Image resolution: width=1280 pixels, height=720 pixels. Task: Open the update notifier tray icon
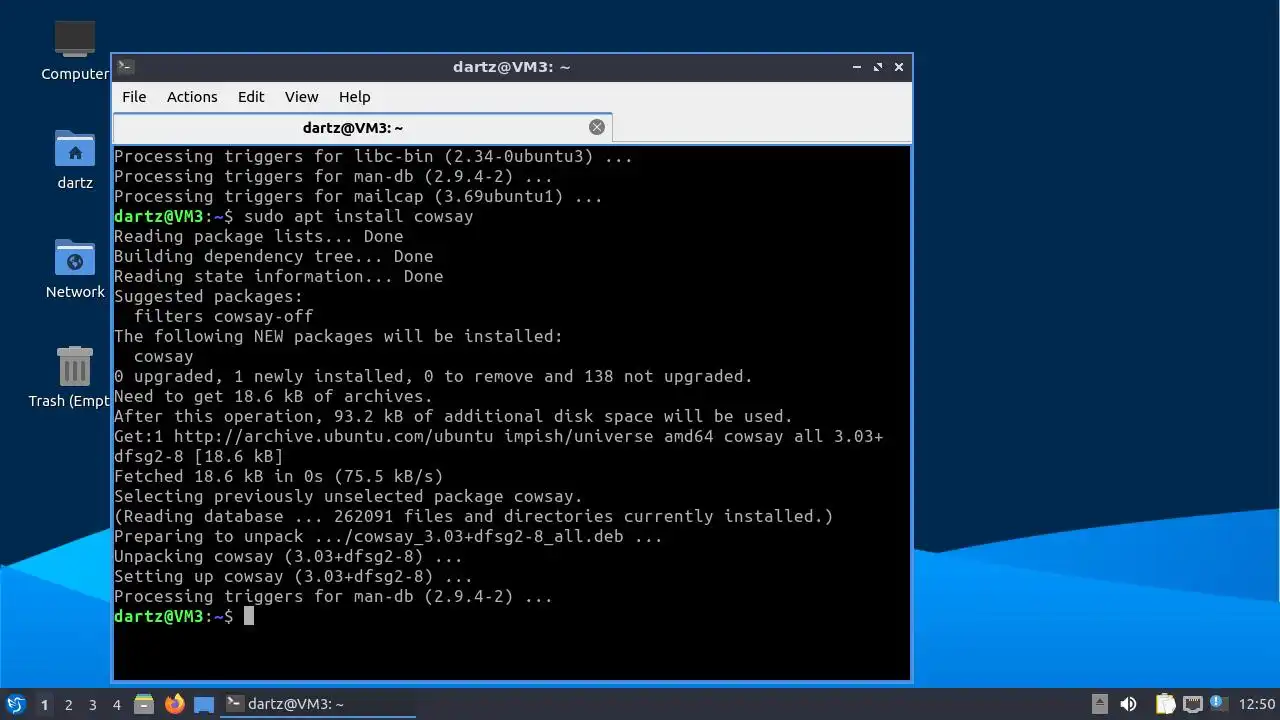[1218, 703]
